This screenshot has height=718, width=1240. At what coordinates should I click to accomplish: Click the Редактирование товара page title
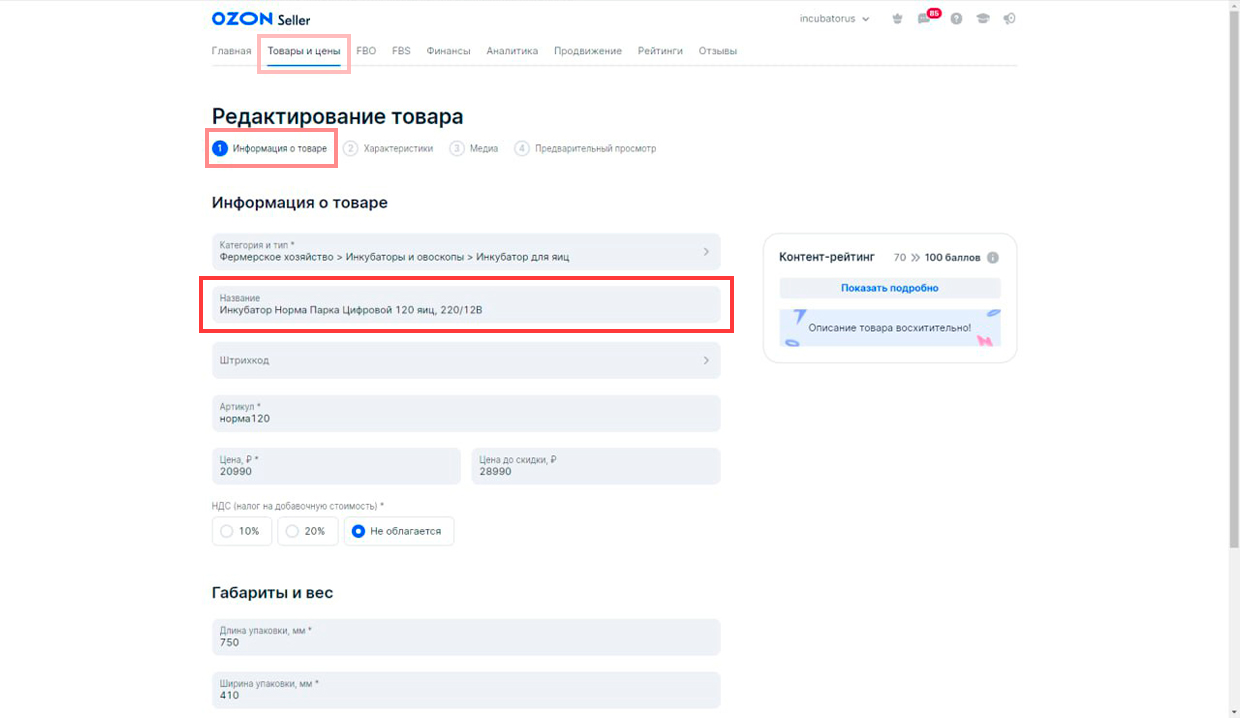click(x=337, y=117)
